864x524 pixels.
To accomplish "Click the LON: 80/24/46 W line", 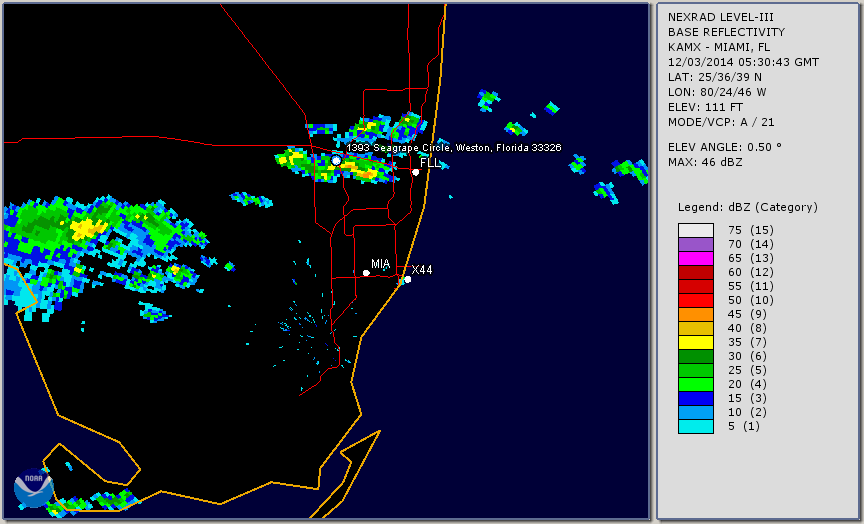I will 717,92.
